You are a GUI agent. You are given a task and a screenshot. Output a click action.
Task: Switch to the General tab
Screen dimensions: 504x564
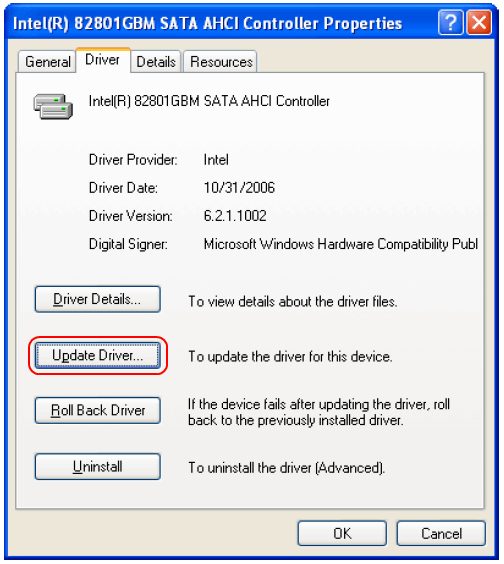coord(47,62)
